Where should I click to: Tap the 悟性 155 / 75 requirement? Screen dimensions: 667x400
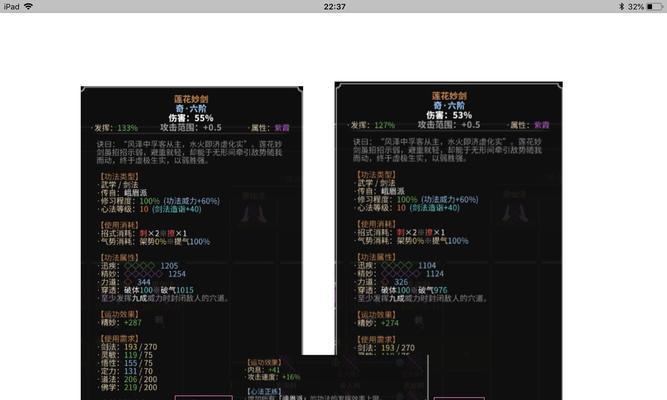[x=127, y=363]
